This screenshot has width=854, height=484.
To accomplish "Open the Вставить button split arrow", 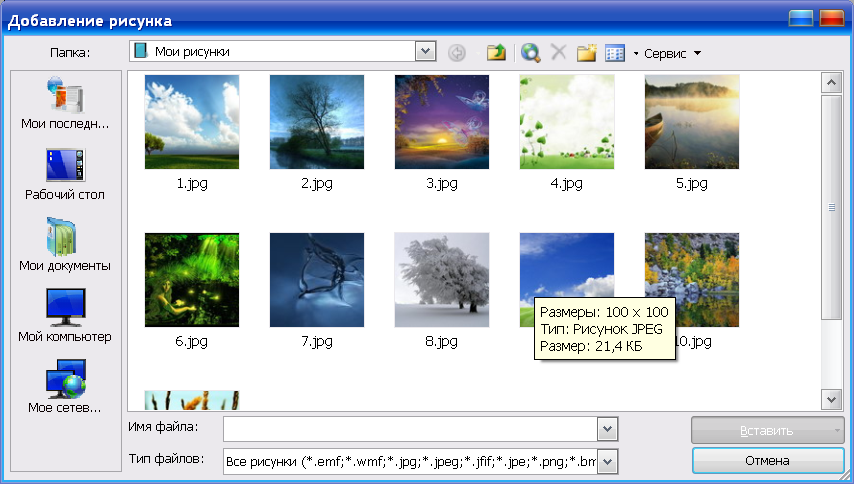I will pos(838,431).
